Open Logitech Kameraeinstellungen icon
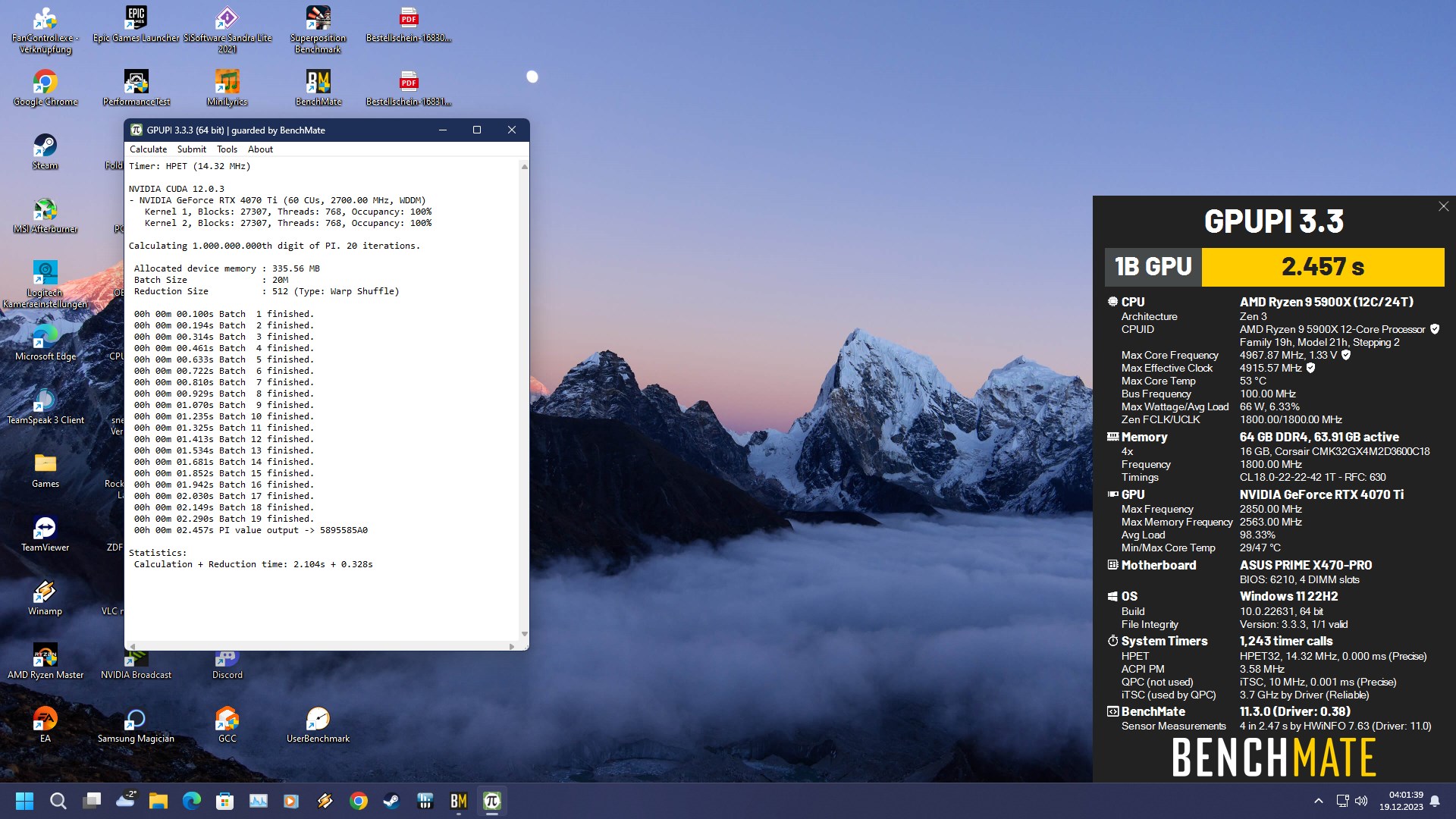Screen dimensions: 1456x819 tap(45, 284)
